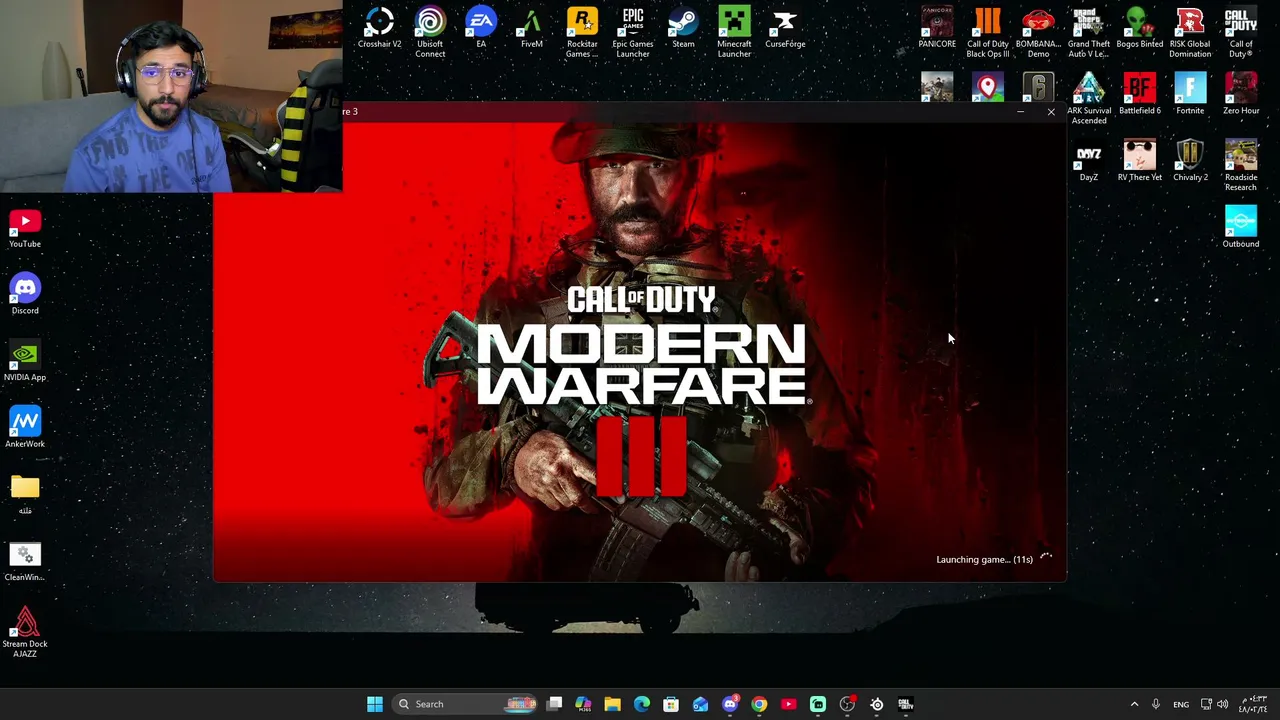The width and height of the screenshot is (1280, 720).
Task: Select the Call of Duty® desktop shortcut
Action: click(x=1241, y=32)
